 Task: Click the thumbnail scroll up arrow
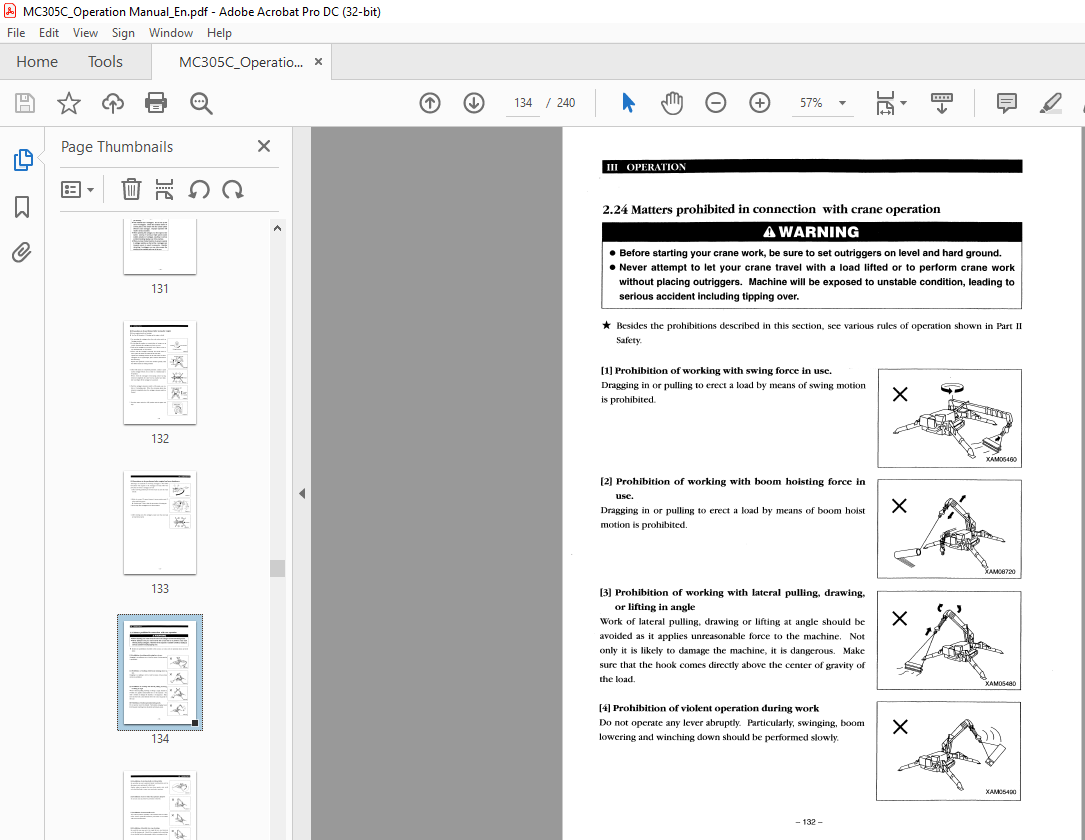(277, 228)
